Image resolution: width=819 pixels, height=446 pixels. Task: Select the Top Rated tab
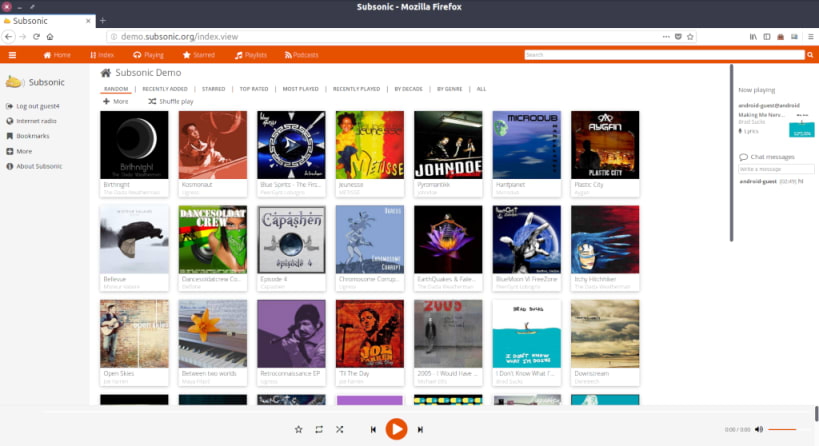(x=254, y=89)
